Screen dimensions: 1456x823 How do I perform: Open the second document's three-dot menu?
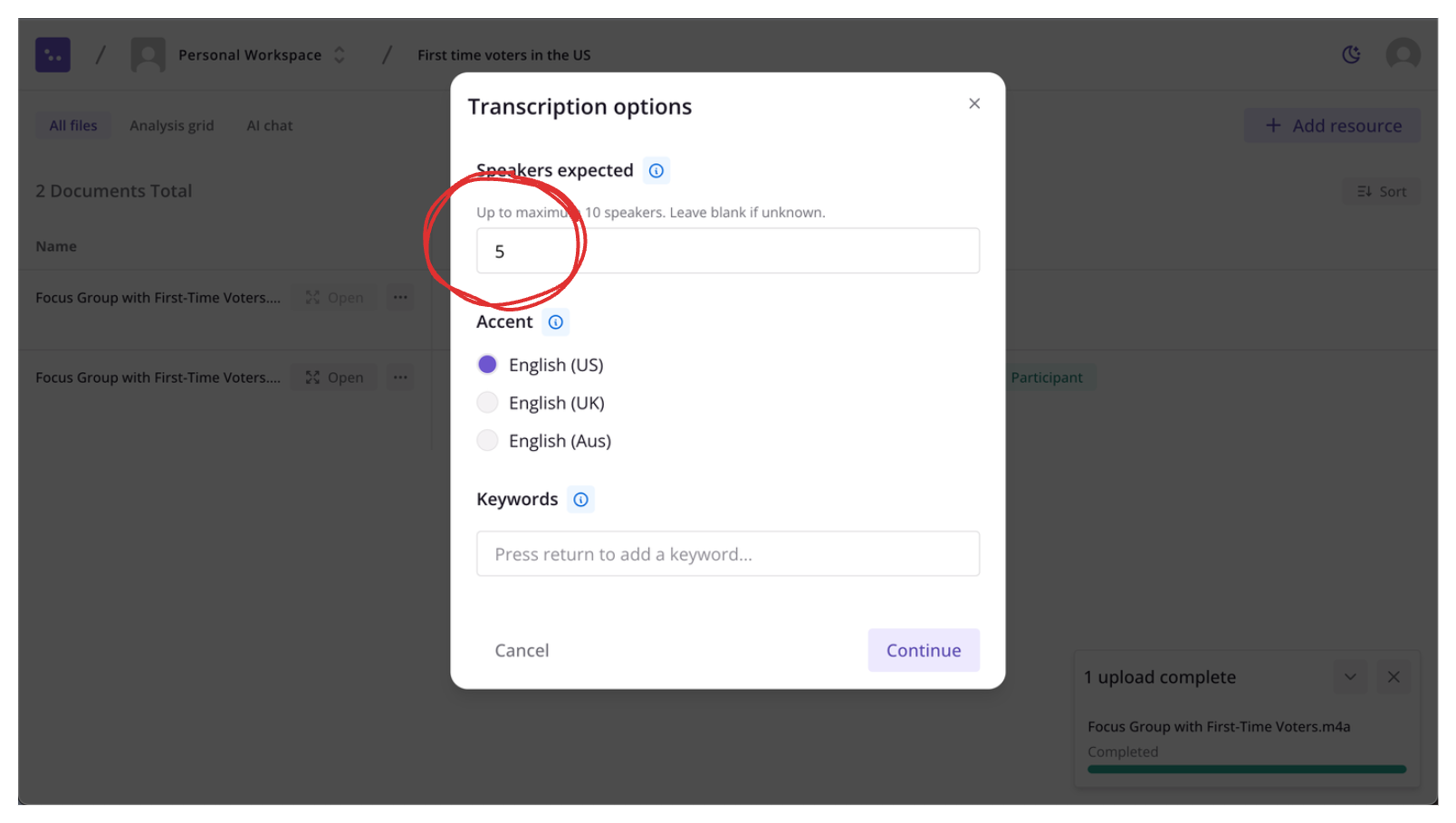[400, 378]
